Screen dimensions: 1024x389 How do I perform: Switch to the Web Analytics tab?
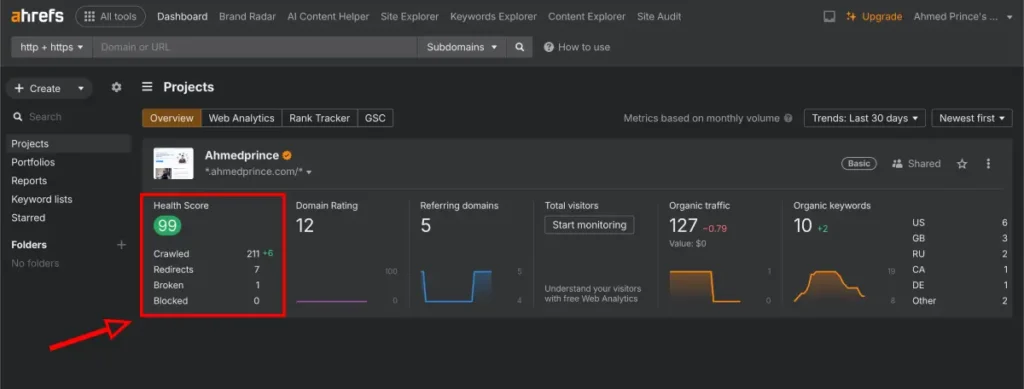(241, 118)
